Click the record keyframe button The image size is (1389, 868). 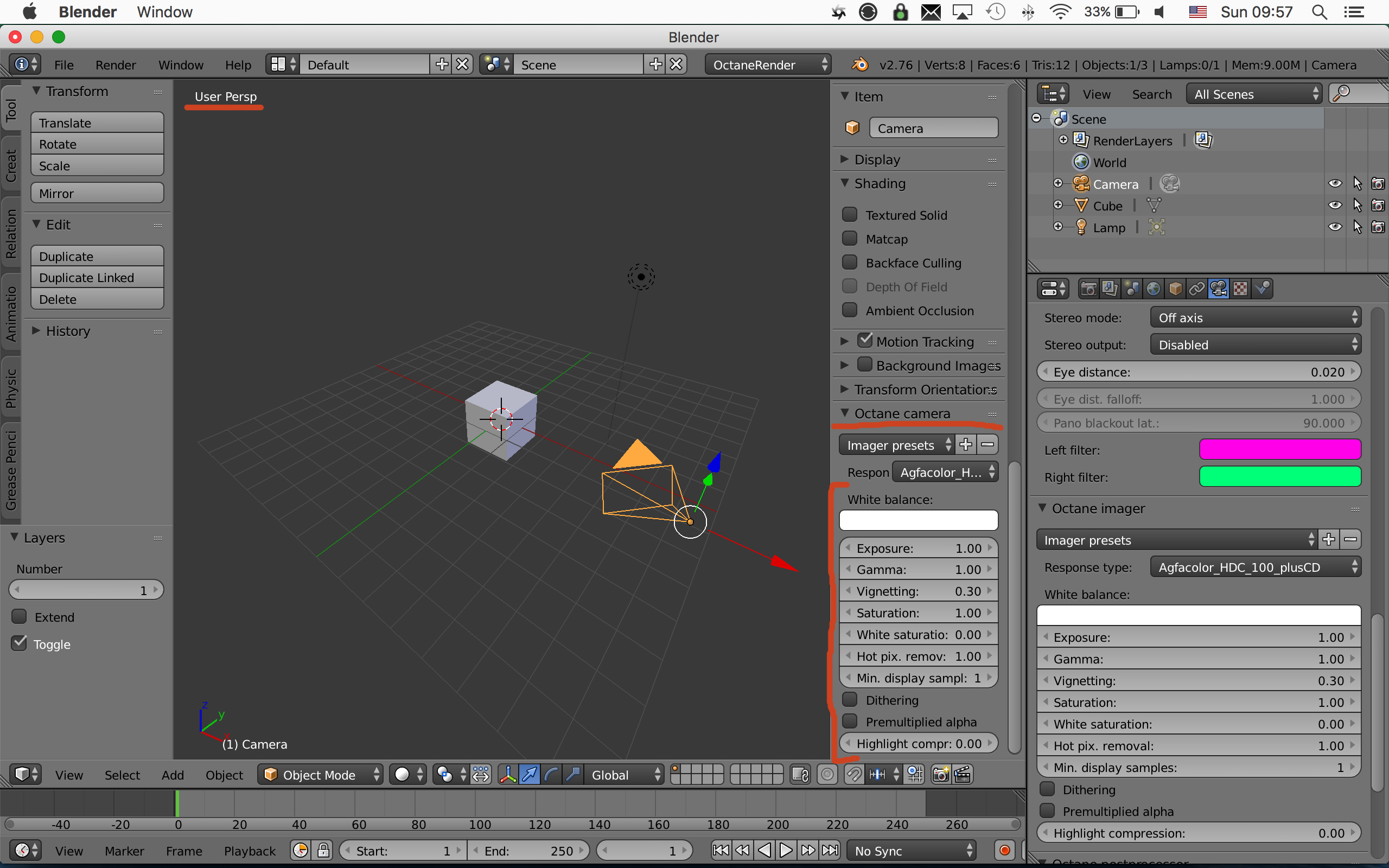coord(1004,850)
